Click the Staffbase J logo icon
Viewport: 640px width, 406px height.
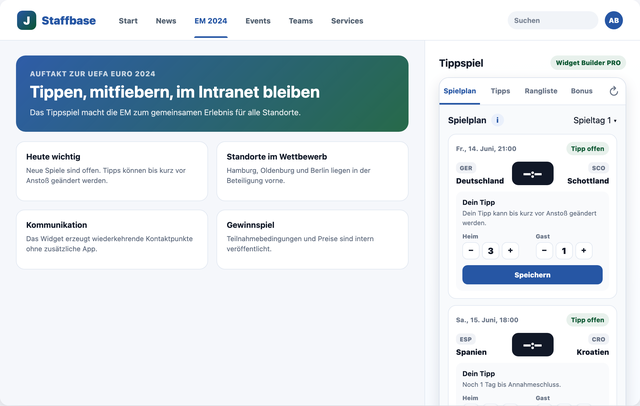[x=27, y=20]
